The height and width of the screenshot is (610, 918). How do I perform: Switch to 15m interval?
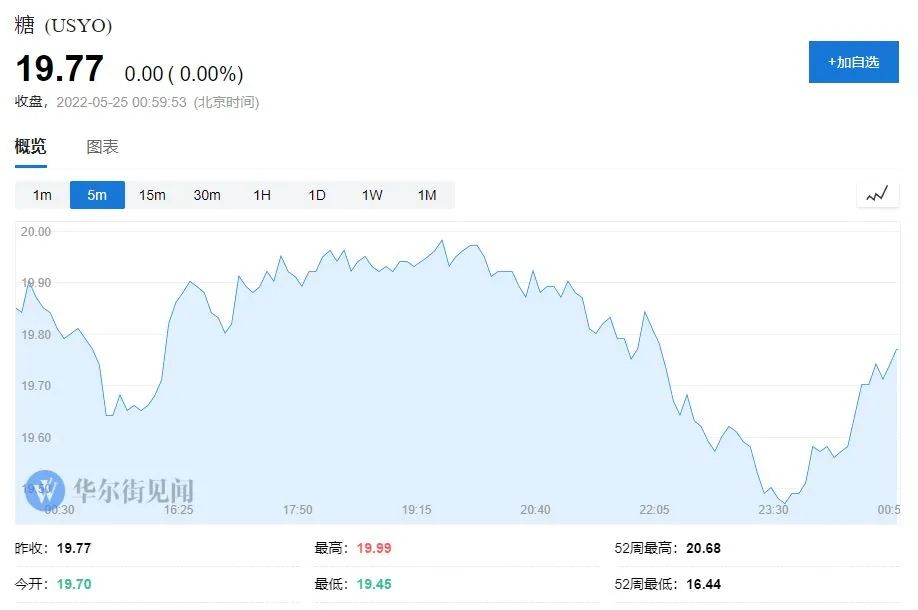coord(152,195)
